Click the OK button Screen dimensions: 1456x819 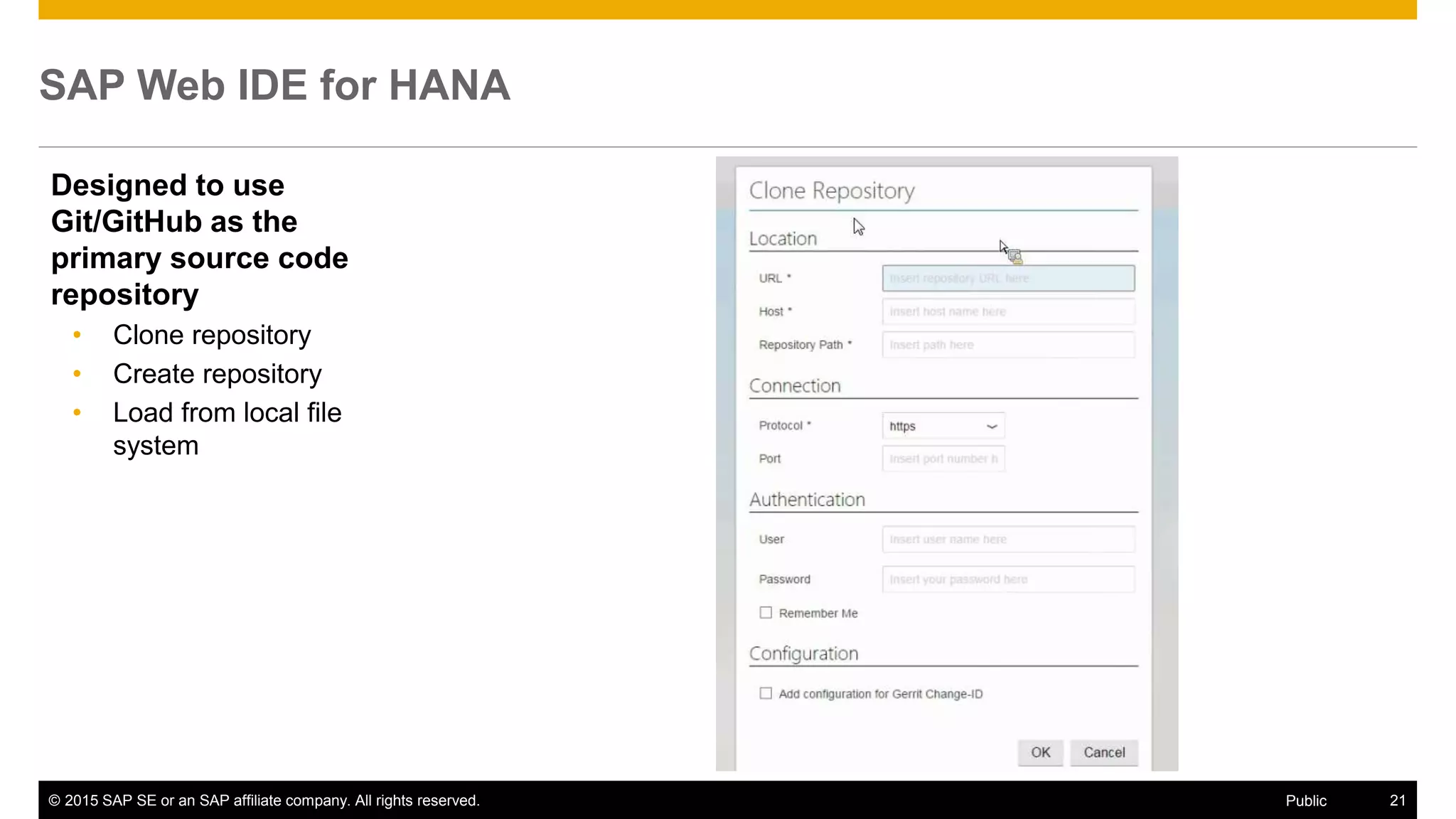1040,752
